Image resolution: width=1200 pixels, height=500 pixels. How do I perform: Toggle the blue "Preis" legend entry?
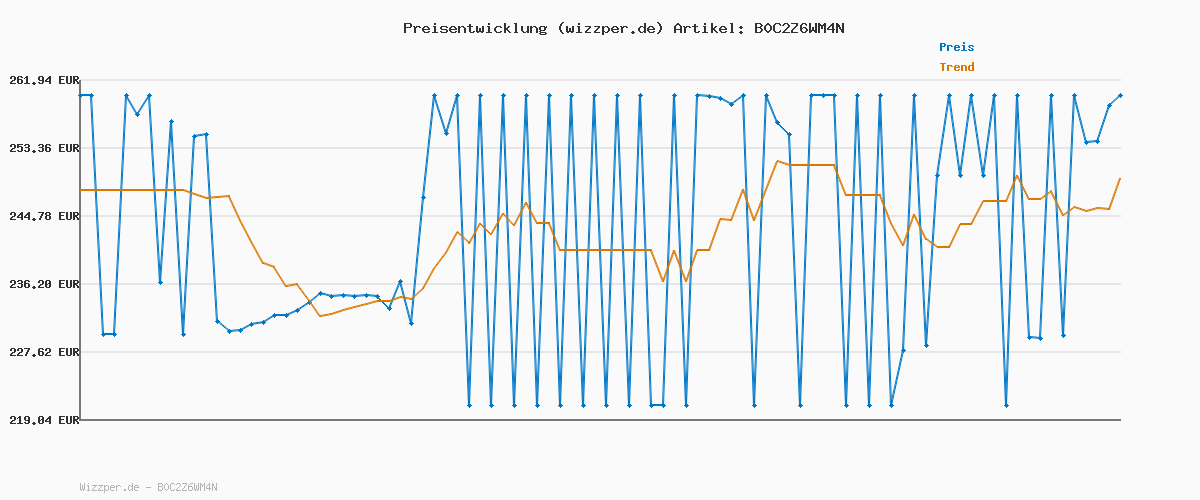click(x=956, y=47)
